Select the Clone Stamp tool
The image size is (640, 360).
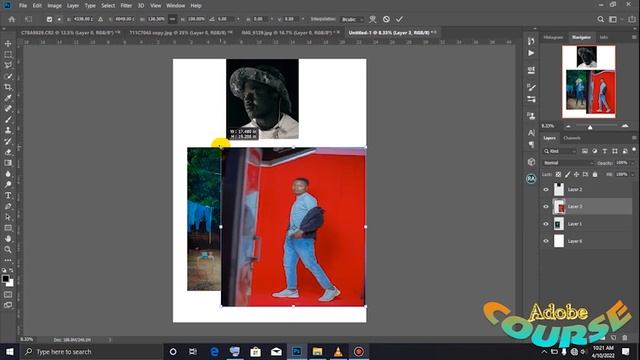point(8,130)
